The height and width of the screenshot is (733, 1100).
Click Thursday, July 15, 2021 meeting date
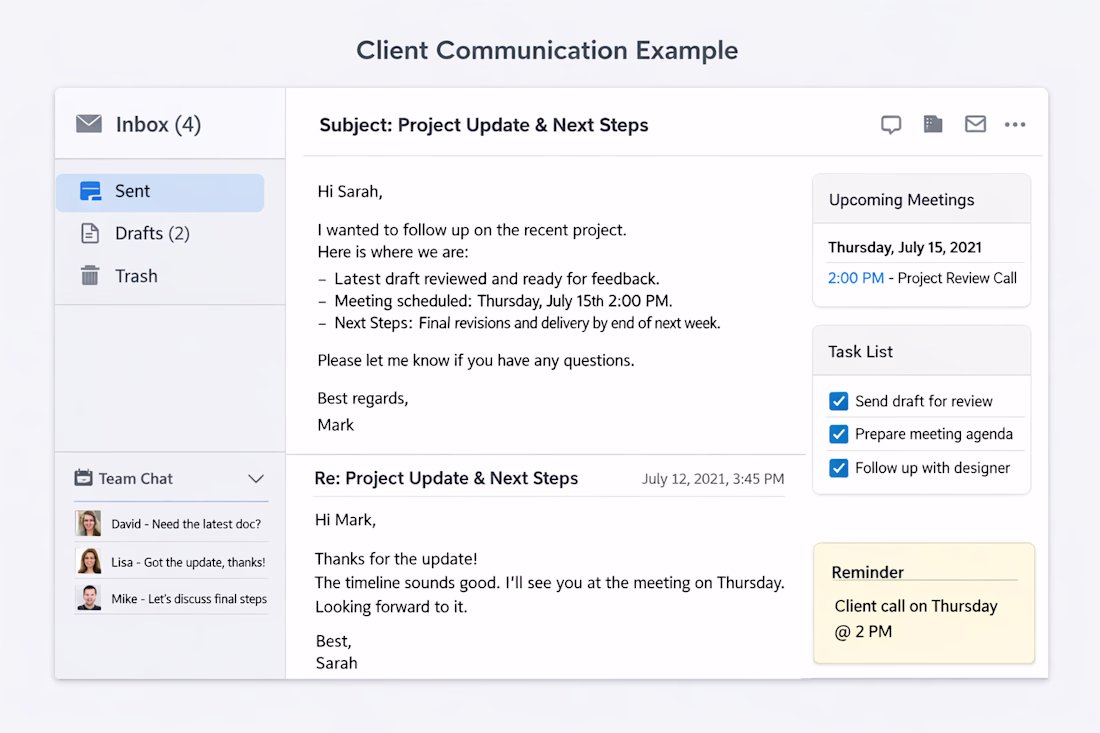coord(905,247)
